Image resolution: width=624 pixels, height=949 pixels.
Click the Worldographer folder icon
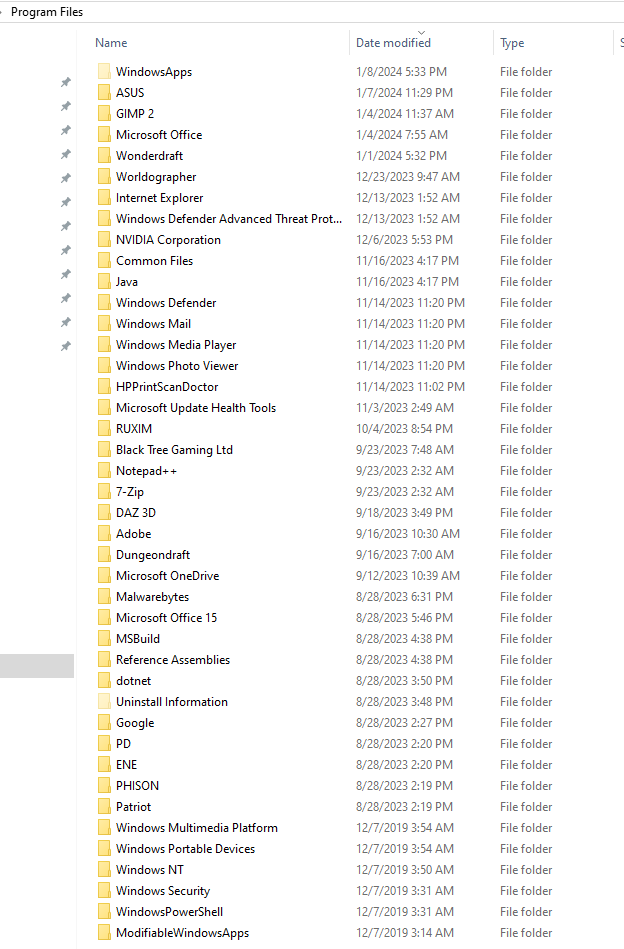(104, 177)
